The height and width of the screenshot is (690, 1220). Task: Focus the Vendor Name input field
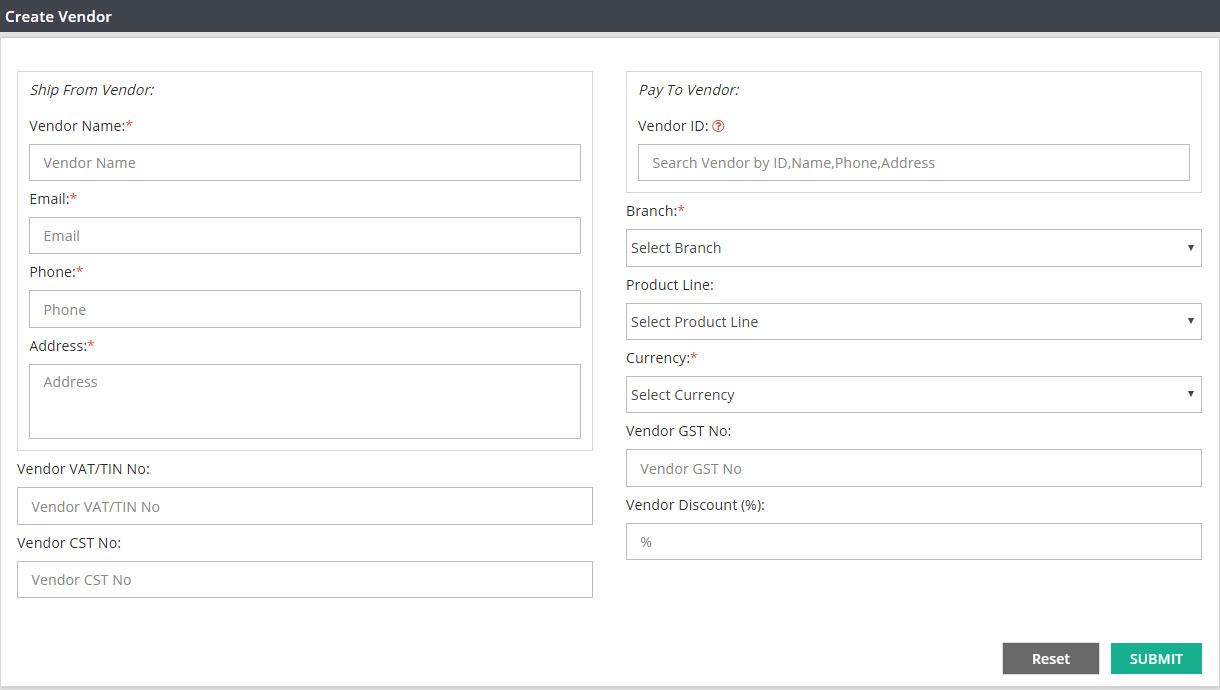305,163
